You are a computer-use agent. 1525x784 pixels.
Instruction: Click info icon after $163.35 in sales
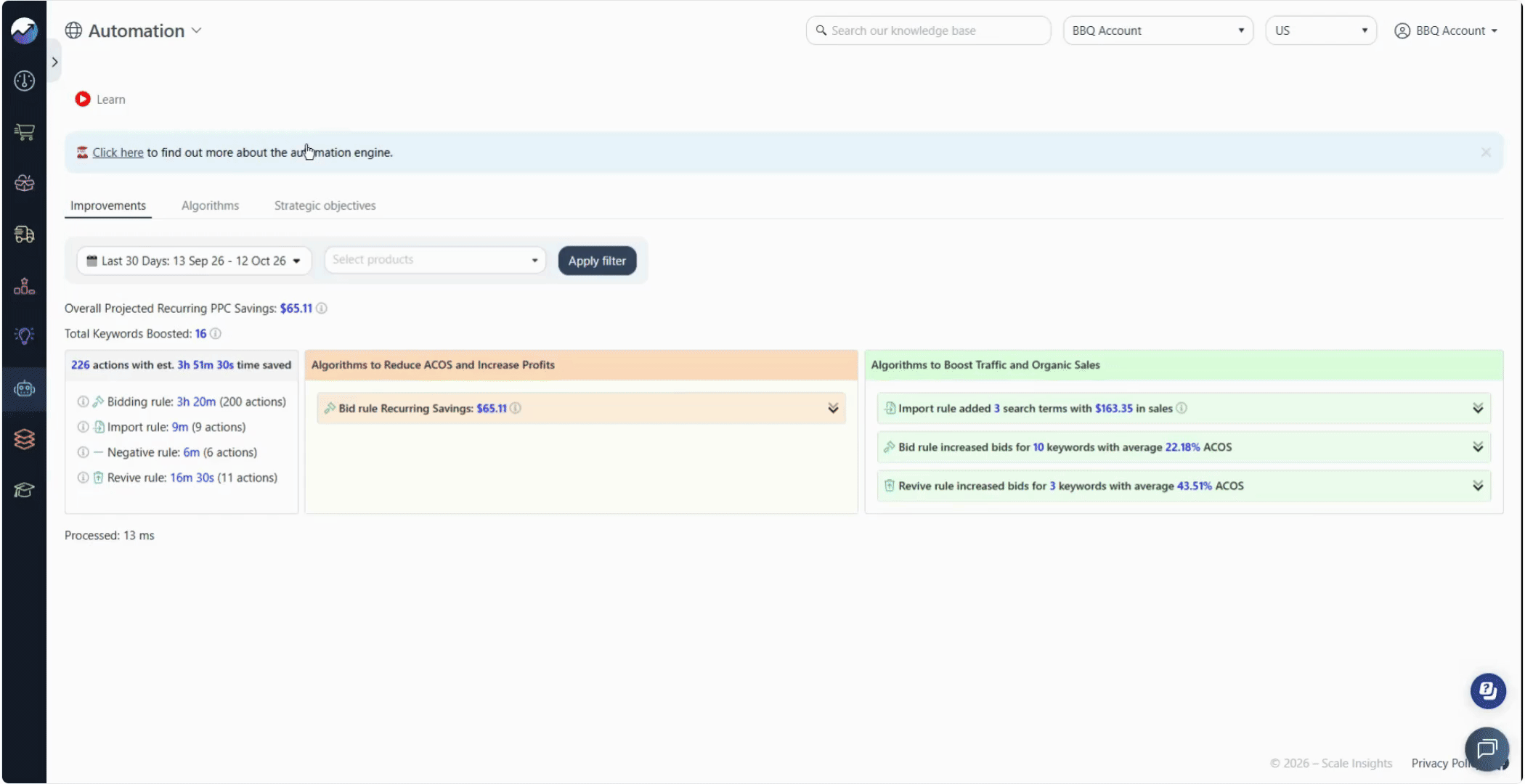pos(1182,408)
